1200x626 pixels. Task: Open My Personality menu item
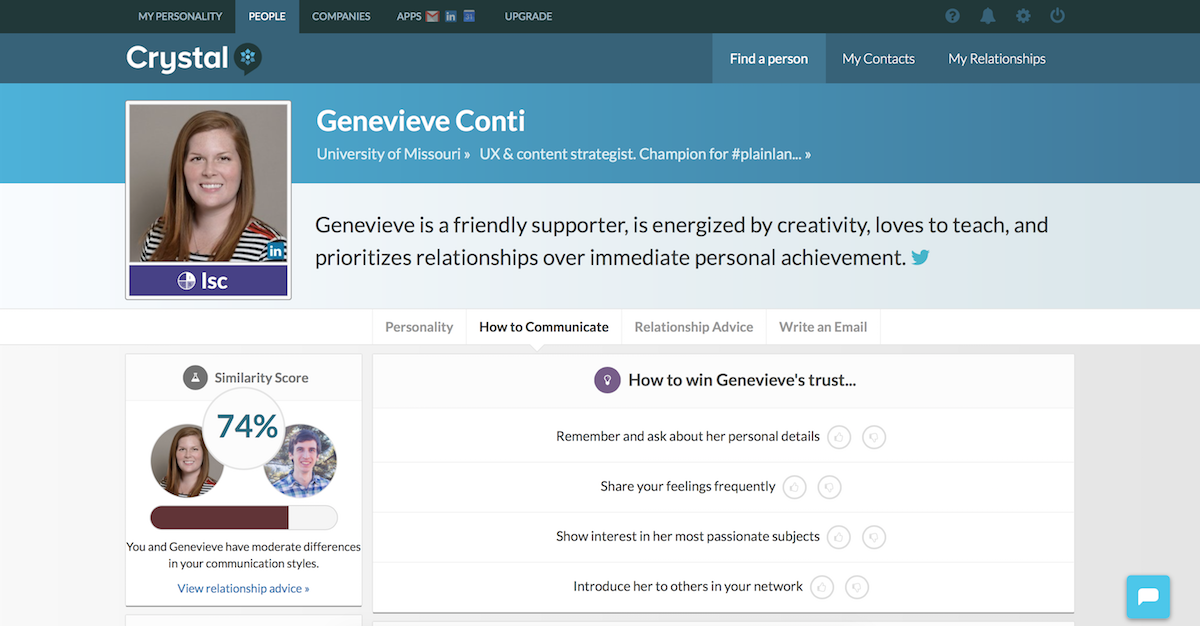point(180,16)
